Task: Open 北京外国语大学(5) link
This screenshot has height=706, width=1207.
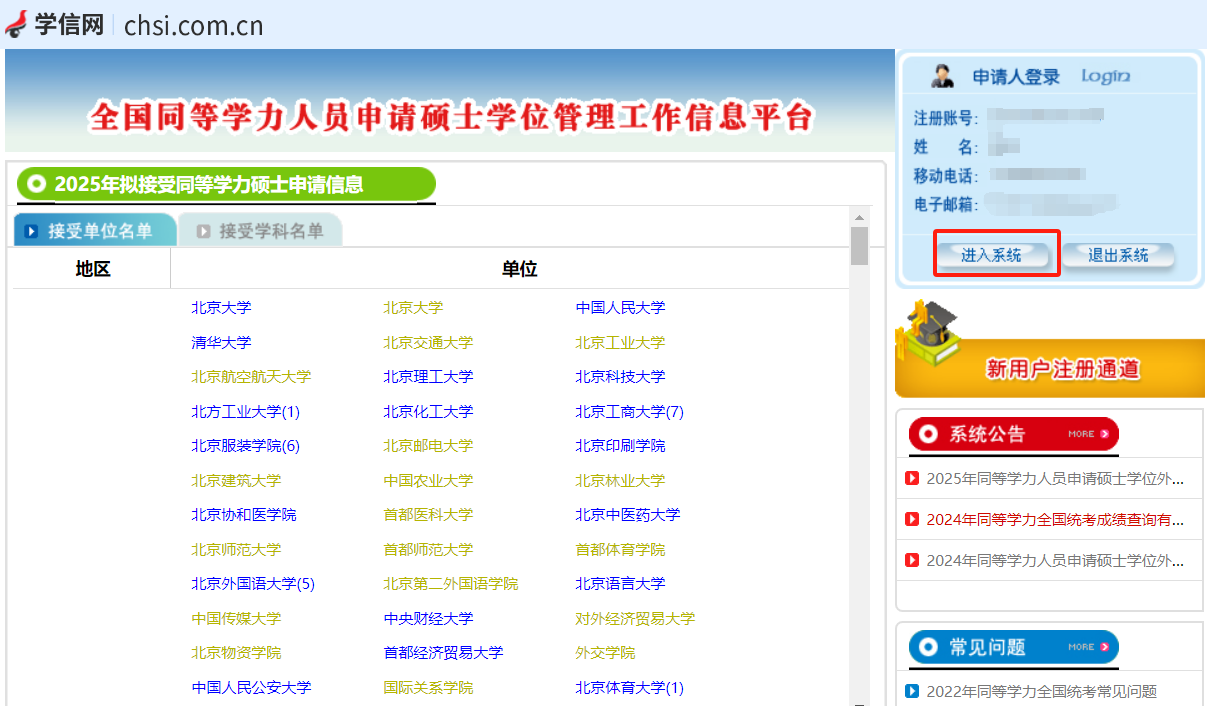Action: (x=253, y=584)
